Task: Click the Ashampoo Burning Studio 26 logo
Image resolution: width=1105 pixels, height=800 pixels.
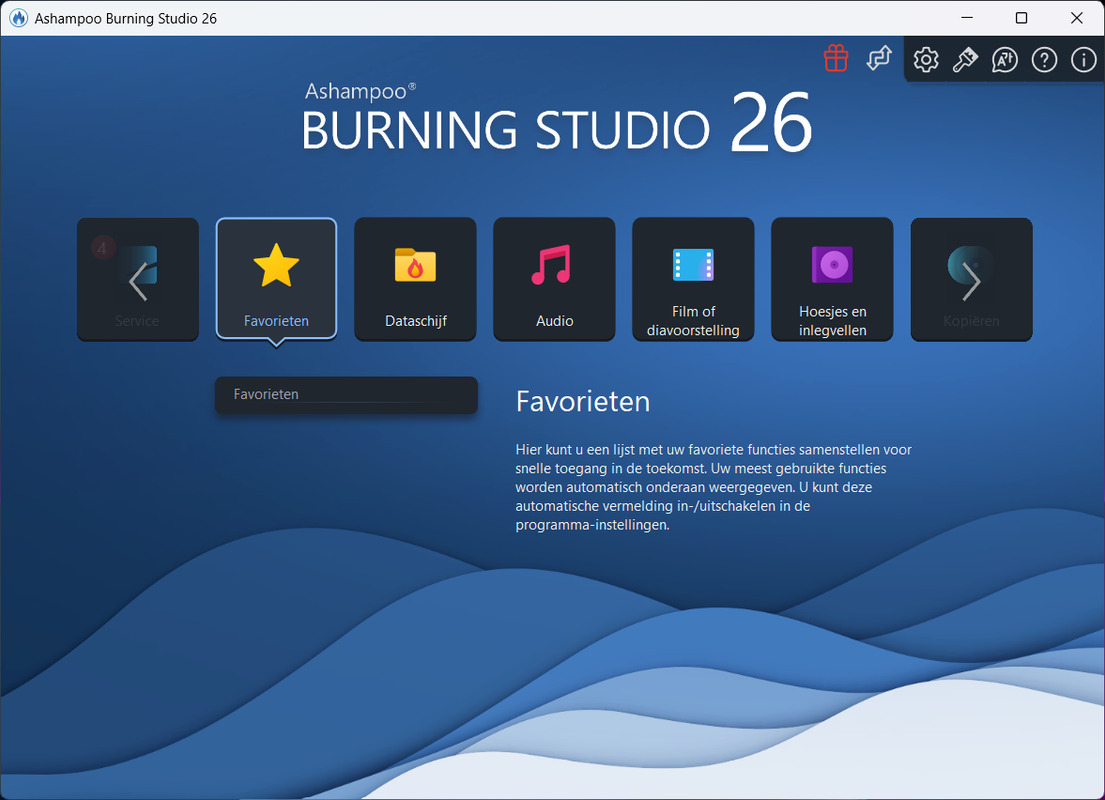Action: click(557, 118)
